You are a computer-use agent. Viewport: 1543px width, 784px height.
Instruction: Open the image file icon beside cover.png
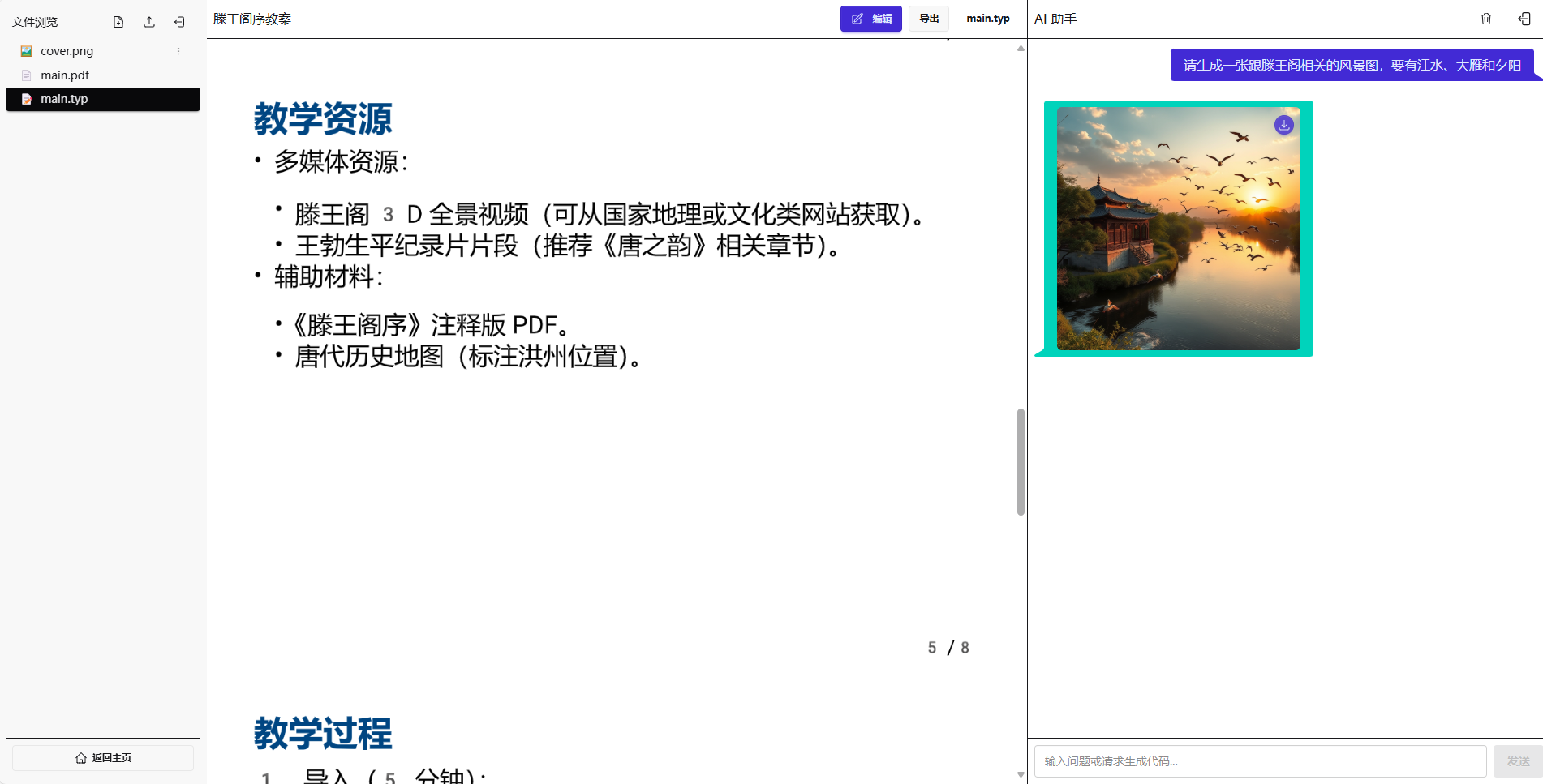(27, 50)
